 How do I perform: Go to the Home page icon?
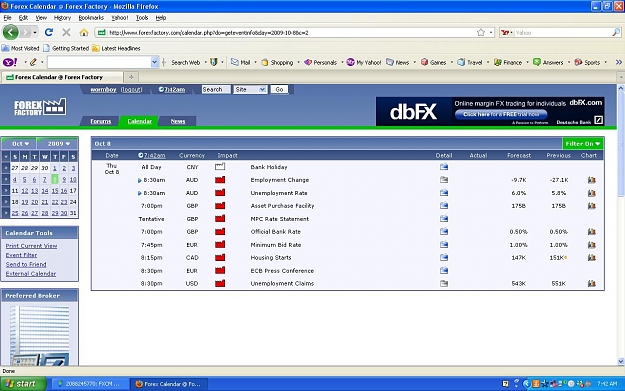pyautogui.click(x=84, y=32)
